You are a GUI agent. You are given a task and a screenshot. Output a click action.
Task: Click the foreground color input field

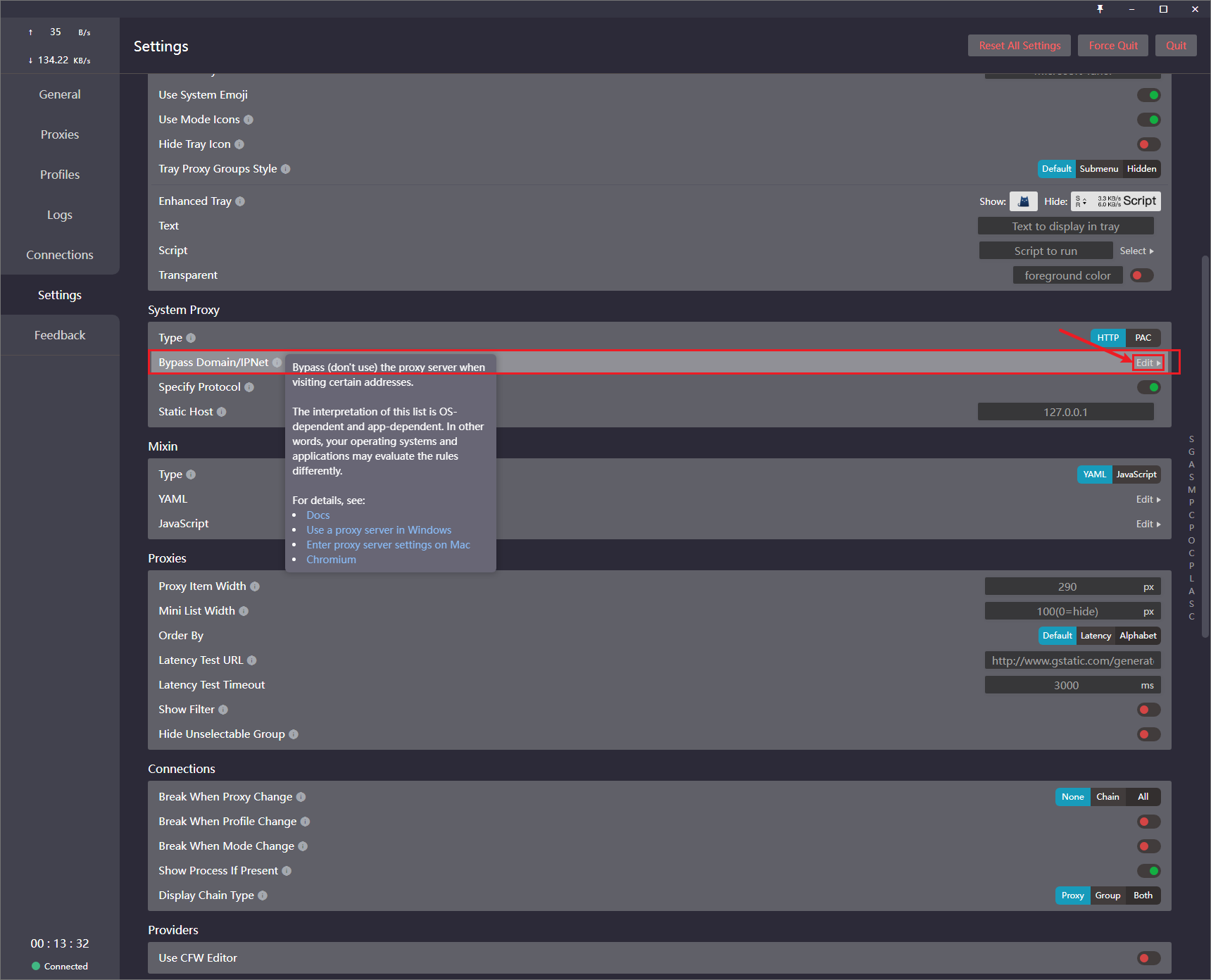(x=1067, y=276)
